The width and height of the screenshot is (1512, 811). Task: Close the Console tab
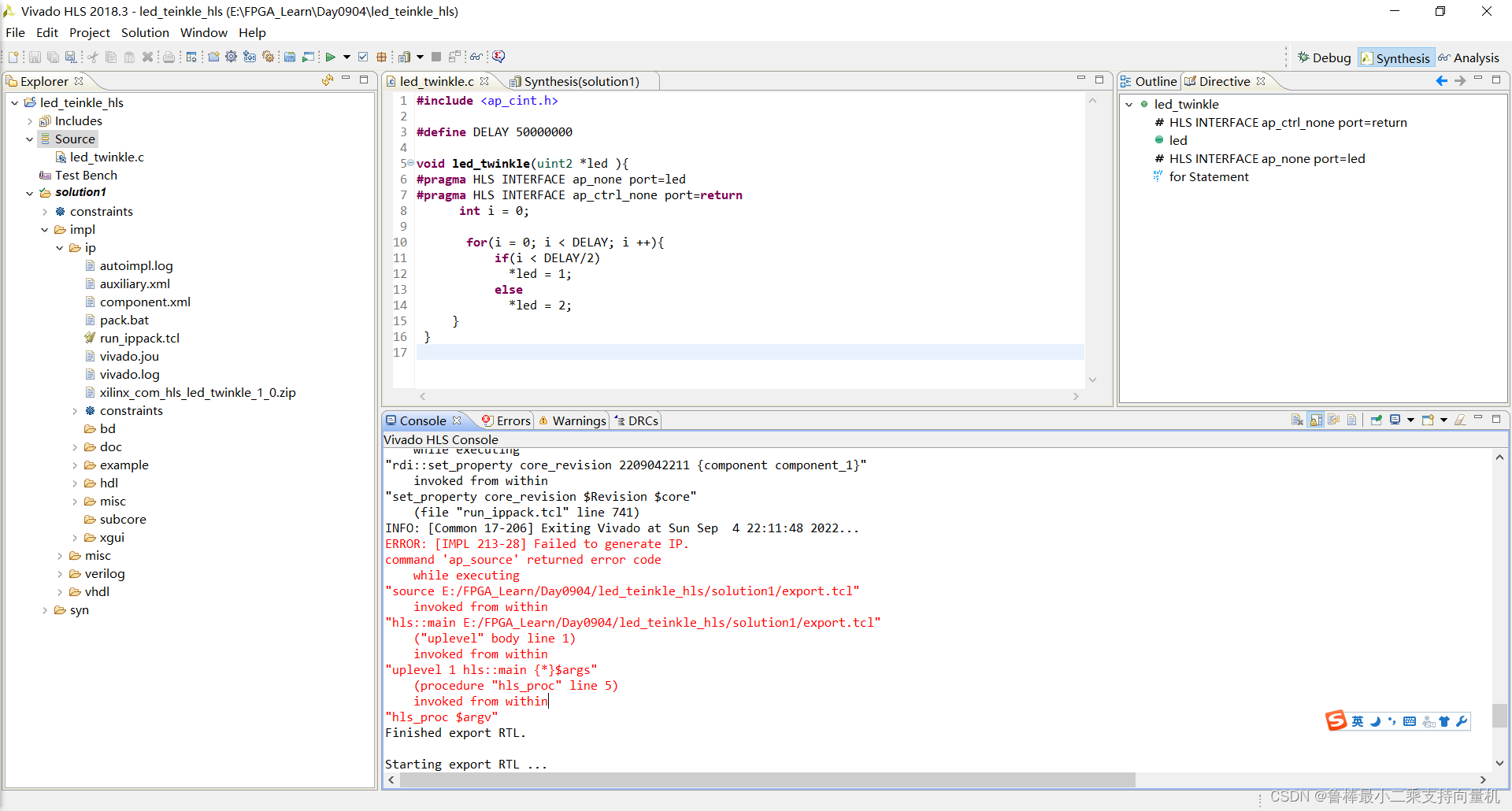click(x=457, y=420)
